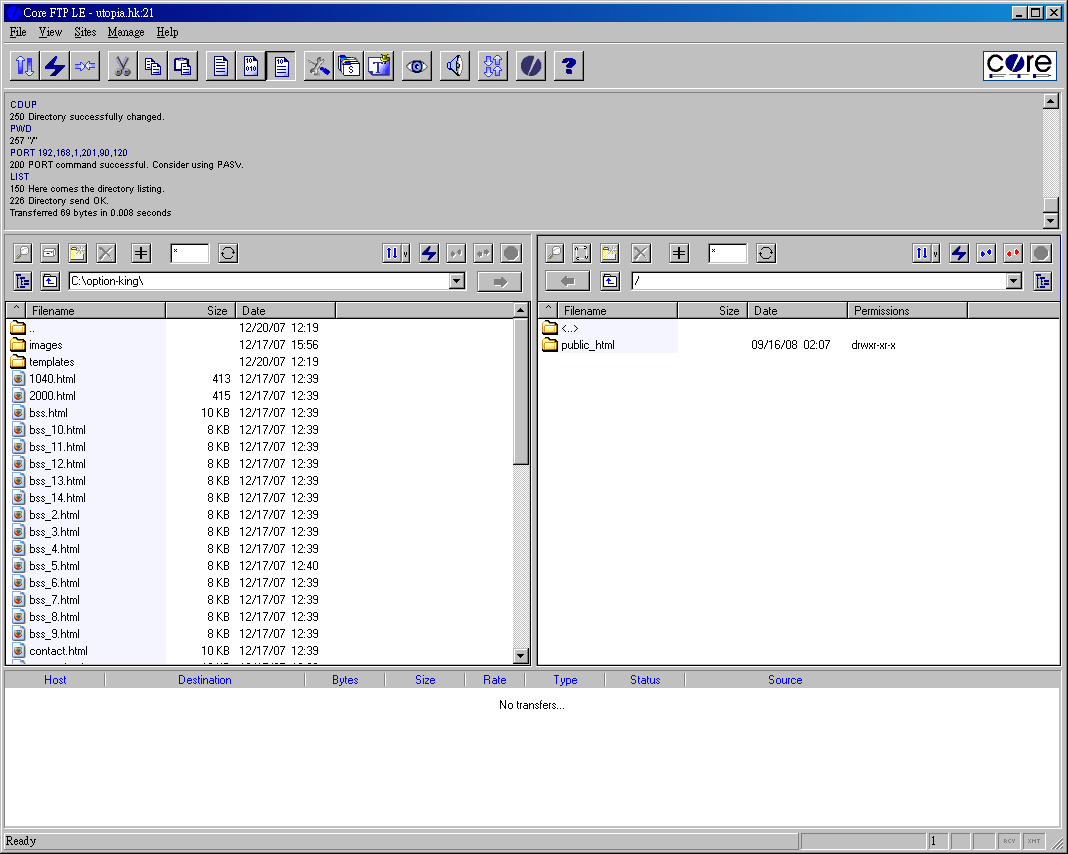Viewport: 1068px width, 854px height.
Task: Click the log pane scroll-up arrow
Action: coord(1050,101)
